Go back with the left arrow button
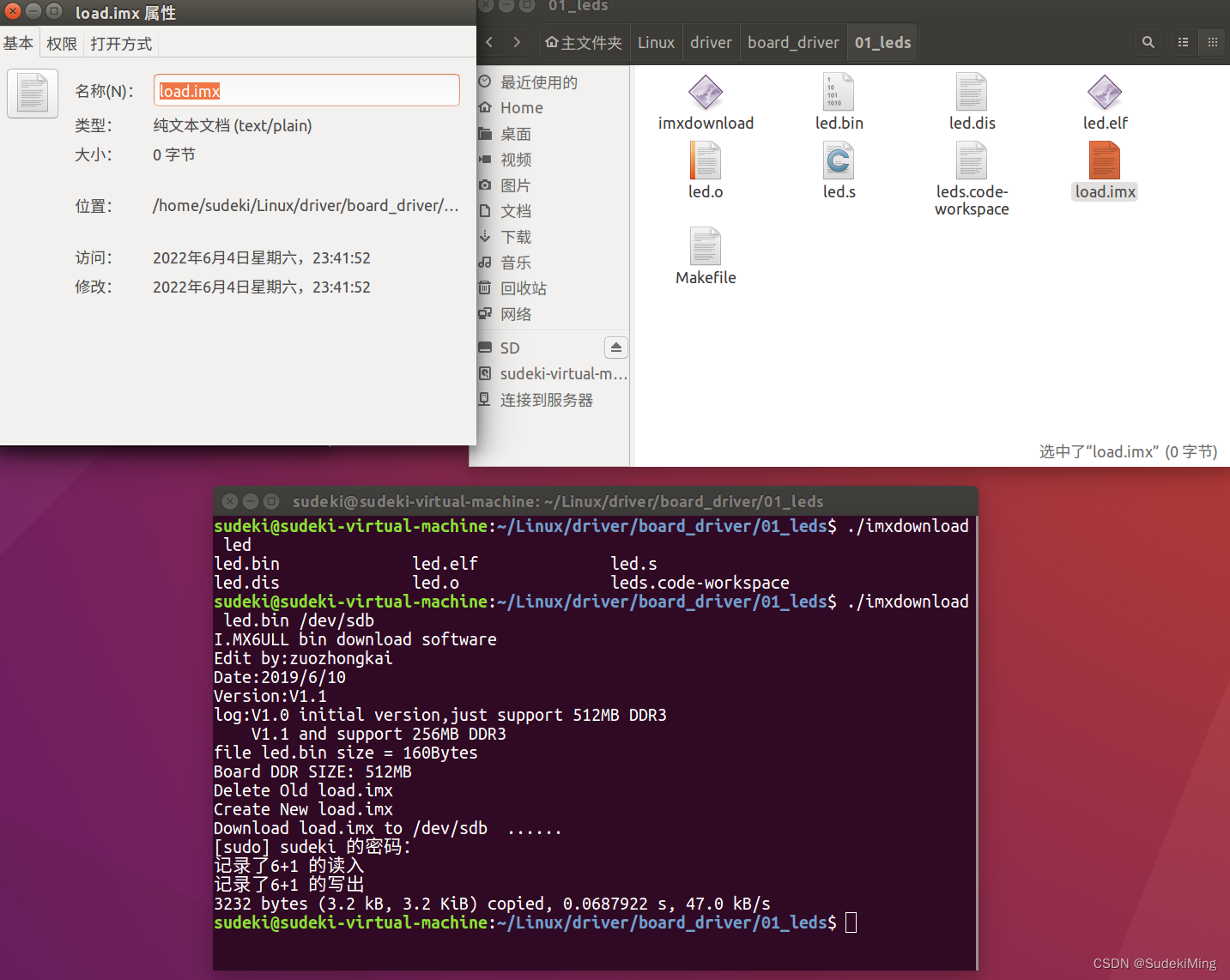This screenshot has height=980, width=1230. (x=489, y=42)
